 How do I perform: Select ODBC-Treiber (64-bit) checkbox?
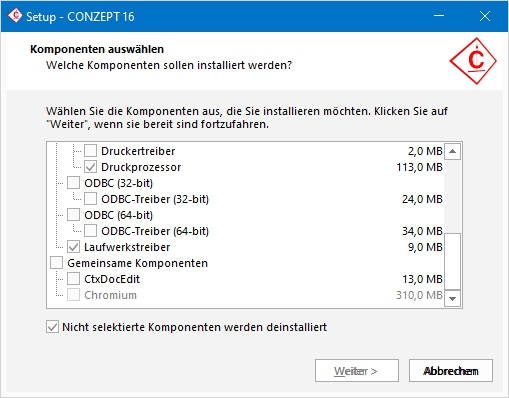pyautogui.click(x=90, y=231)
